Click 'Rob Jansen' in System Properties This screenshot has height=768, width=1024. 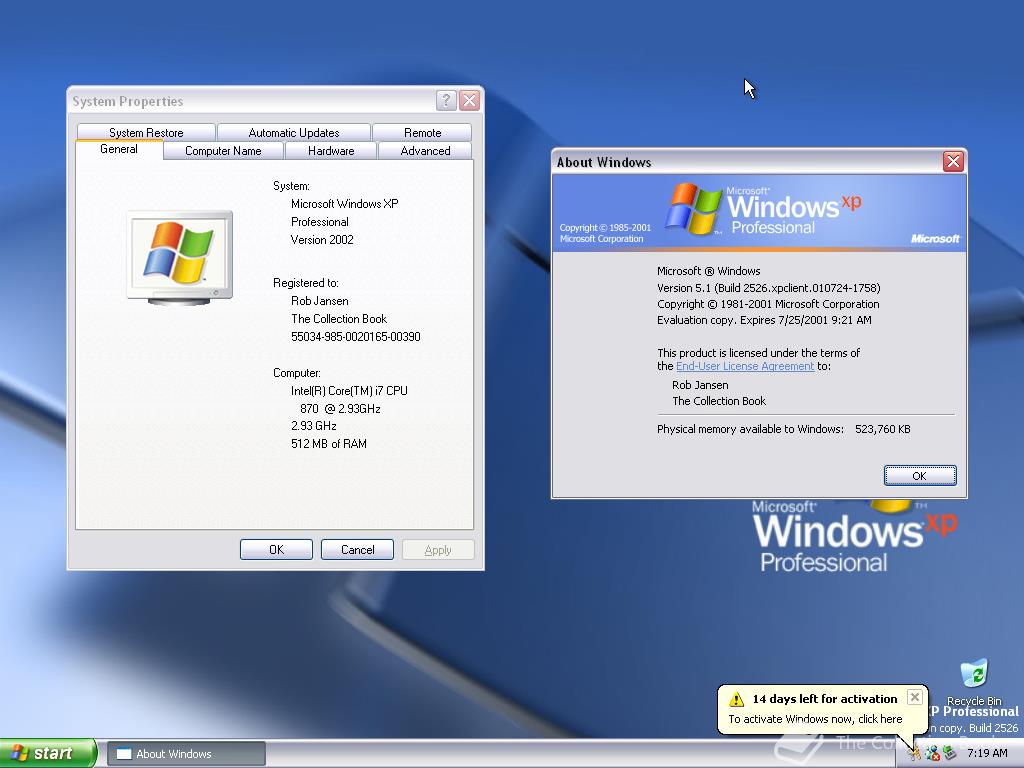320,301
